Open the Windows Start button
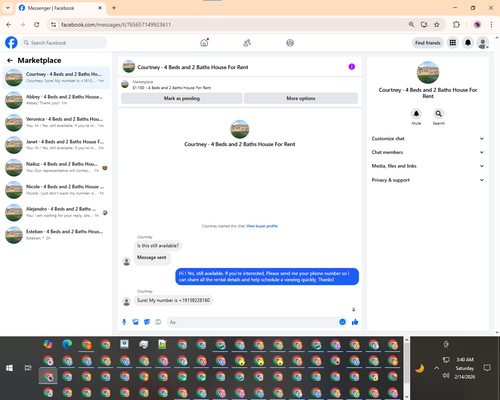Viewport: 500px width, 400px height. point(9,368)
